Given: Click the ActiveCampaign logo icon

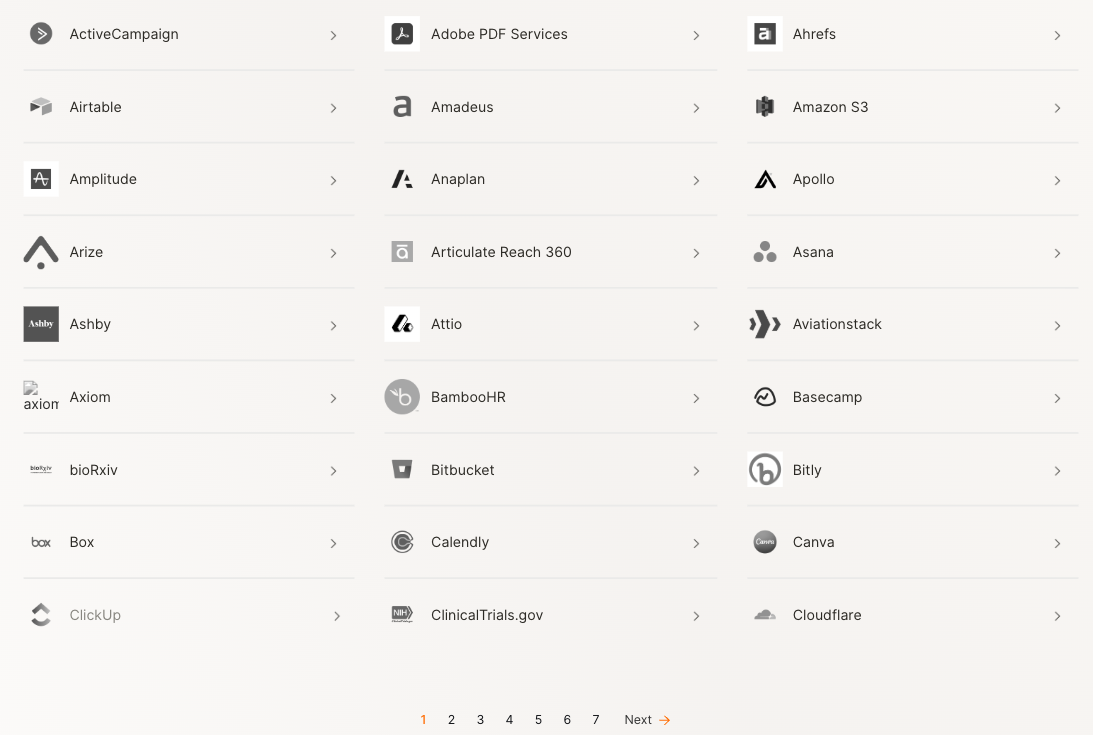Looking at the screenshot, I should [41, 33].
